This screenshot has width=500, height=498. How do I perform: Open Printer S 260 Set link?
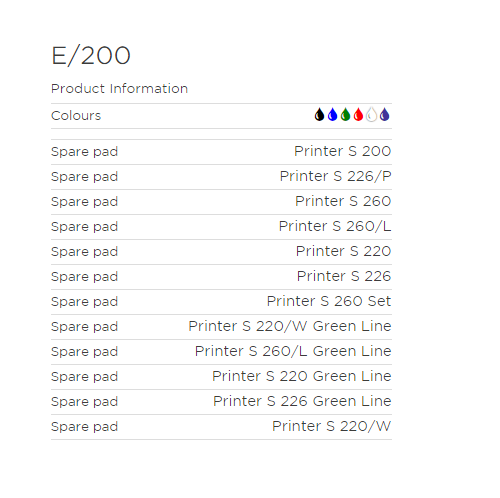click(329, 301)
